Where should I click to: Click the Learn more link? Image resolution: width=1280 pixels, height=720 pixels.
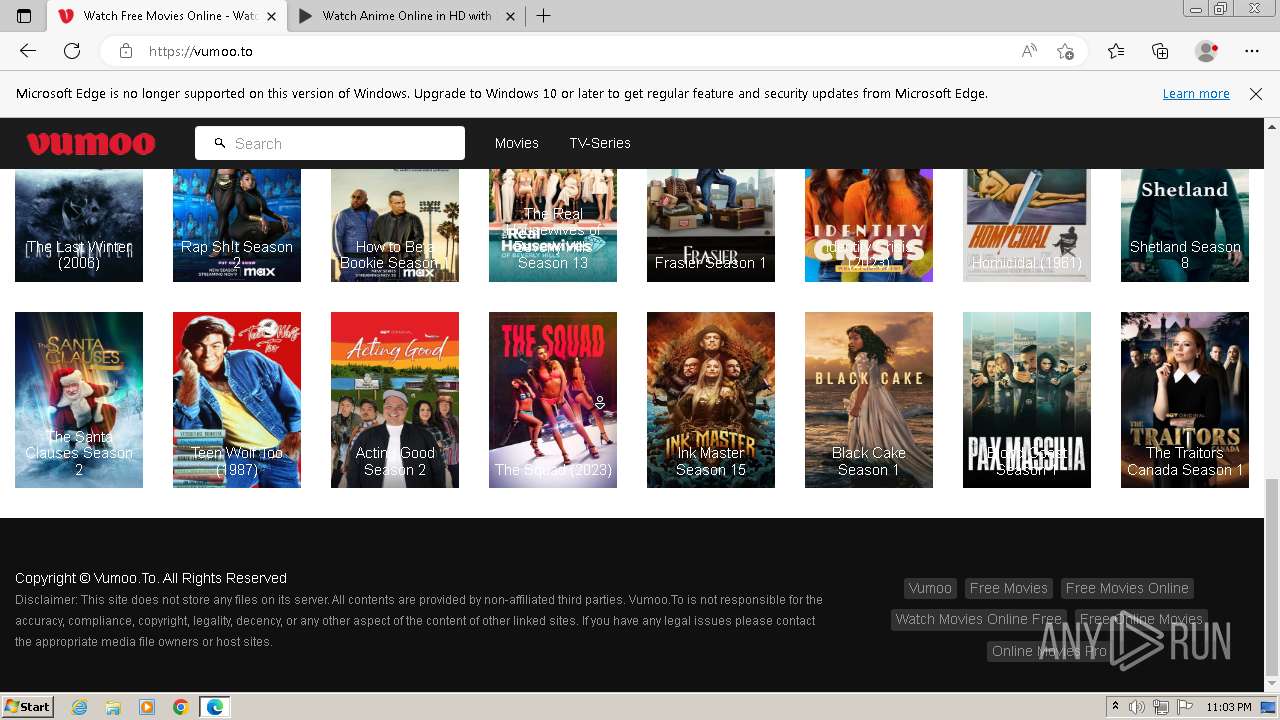click(1196, 94)
